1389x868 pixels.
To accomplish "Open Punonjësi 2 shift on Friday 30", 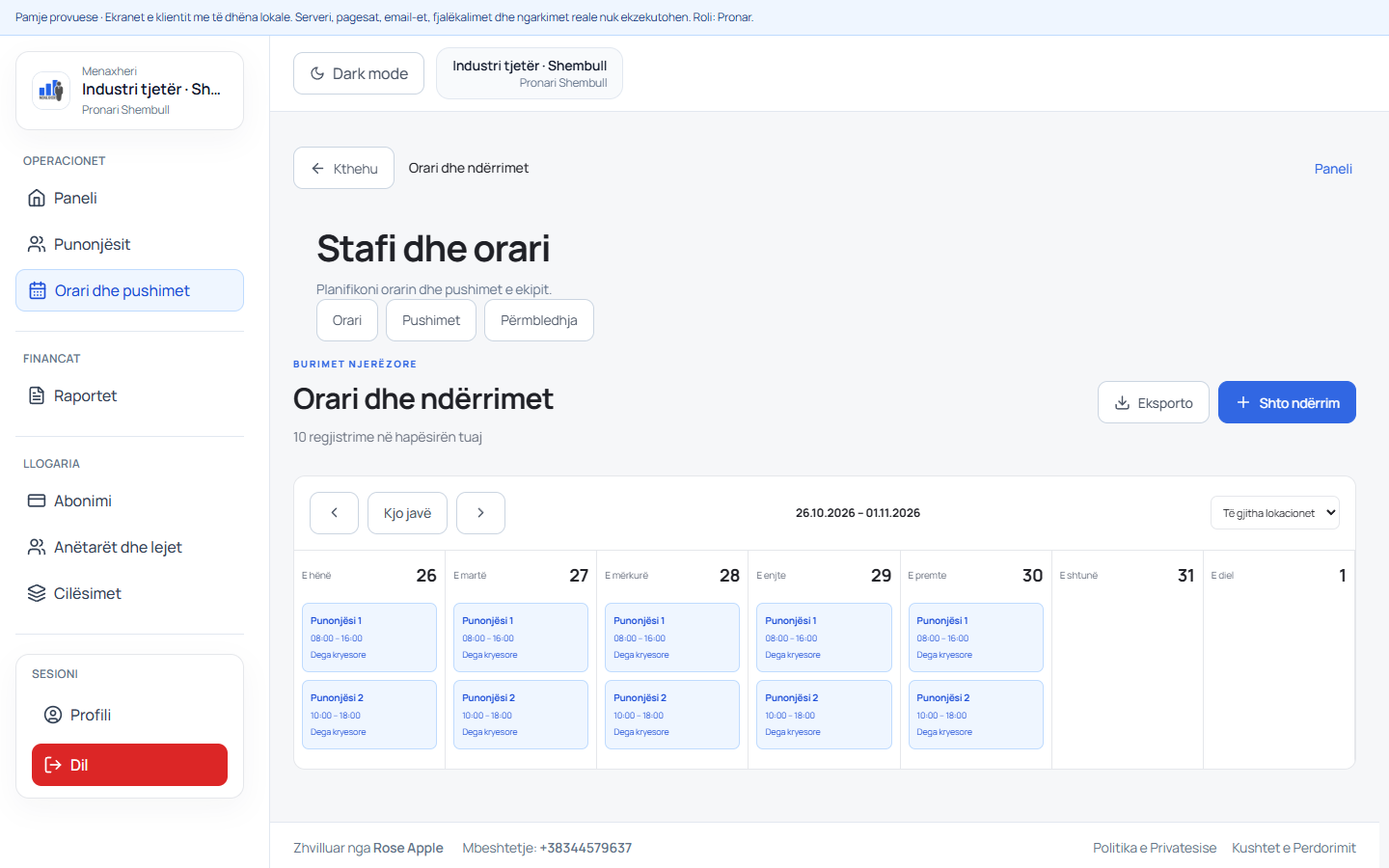I will pyautogui.click(x=975, y=715).
